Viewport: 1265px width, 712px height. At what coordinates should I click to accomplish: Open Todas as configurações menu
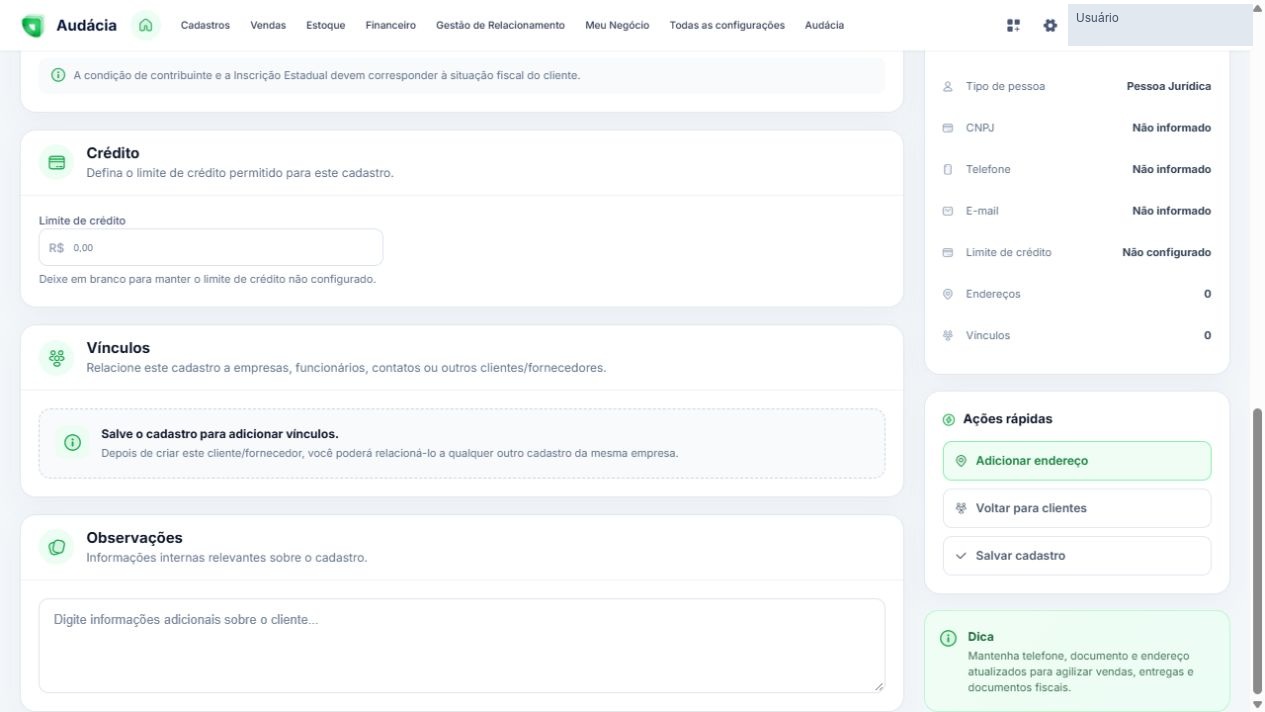click(x=727, y=26)
